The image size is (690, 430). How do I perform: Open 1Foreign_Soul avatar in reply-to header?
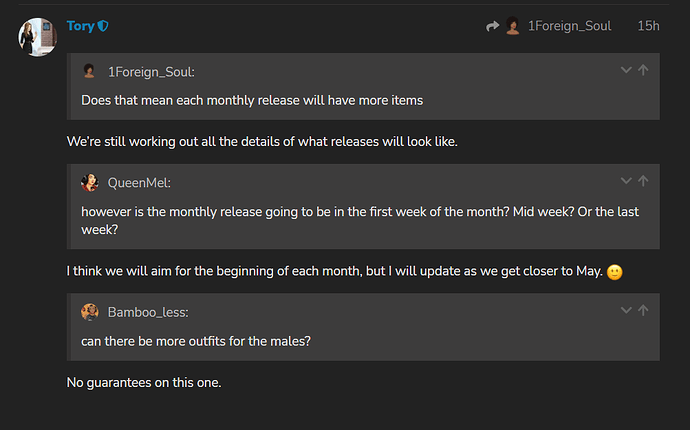click(513, 26)
